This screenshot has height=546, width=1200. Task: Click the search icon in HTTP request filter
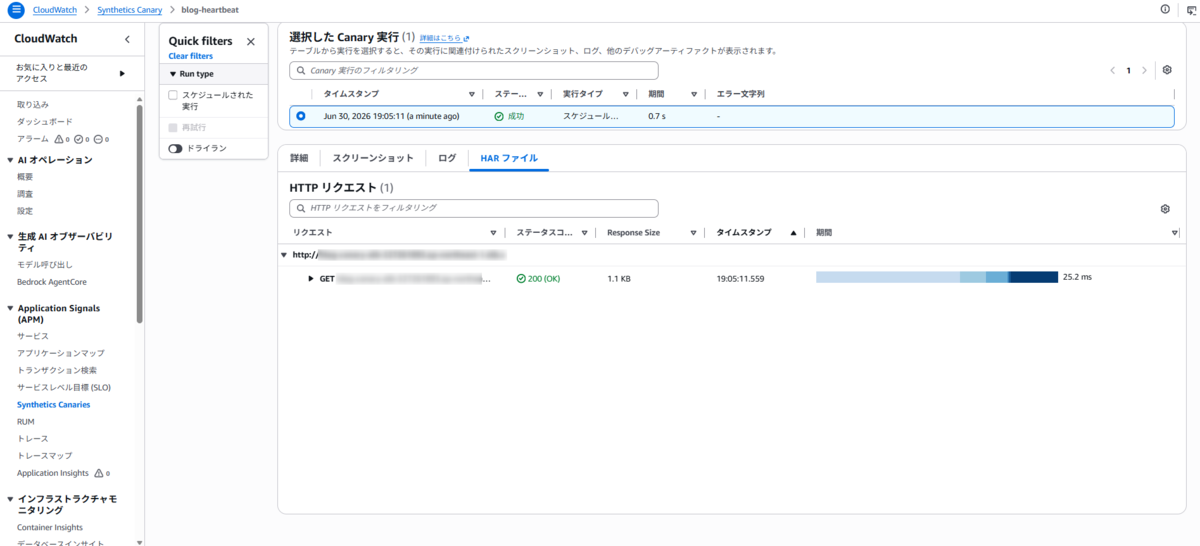click(301, 208)
